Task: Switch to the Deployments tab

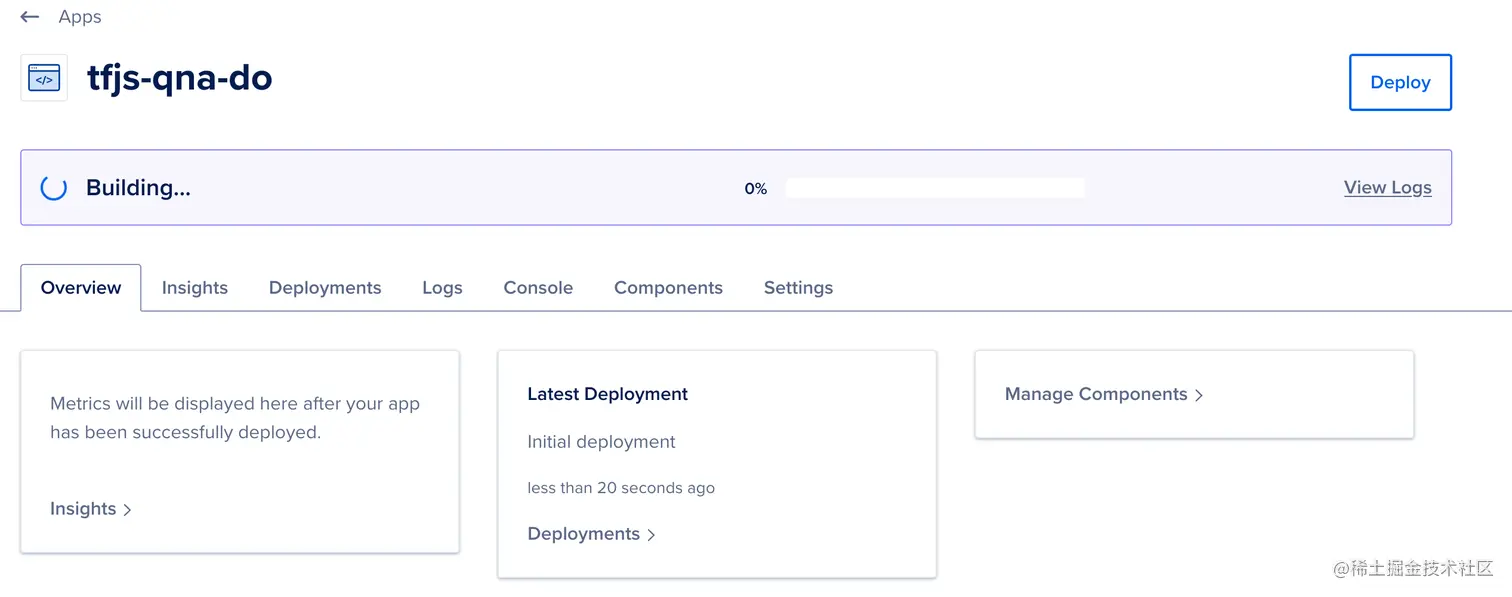Action: point(324,287)
